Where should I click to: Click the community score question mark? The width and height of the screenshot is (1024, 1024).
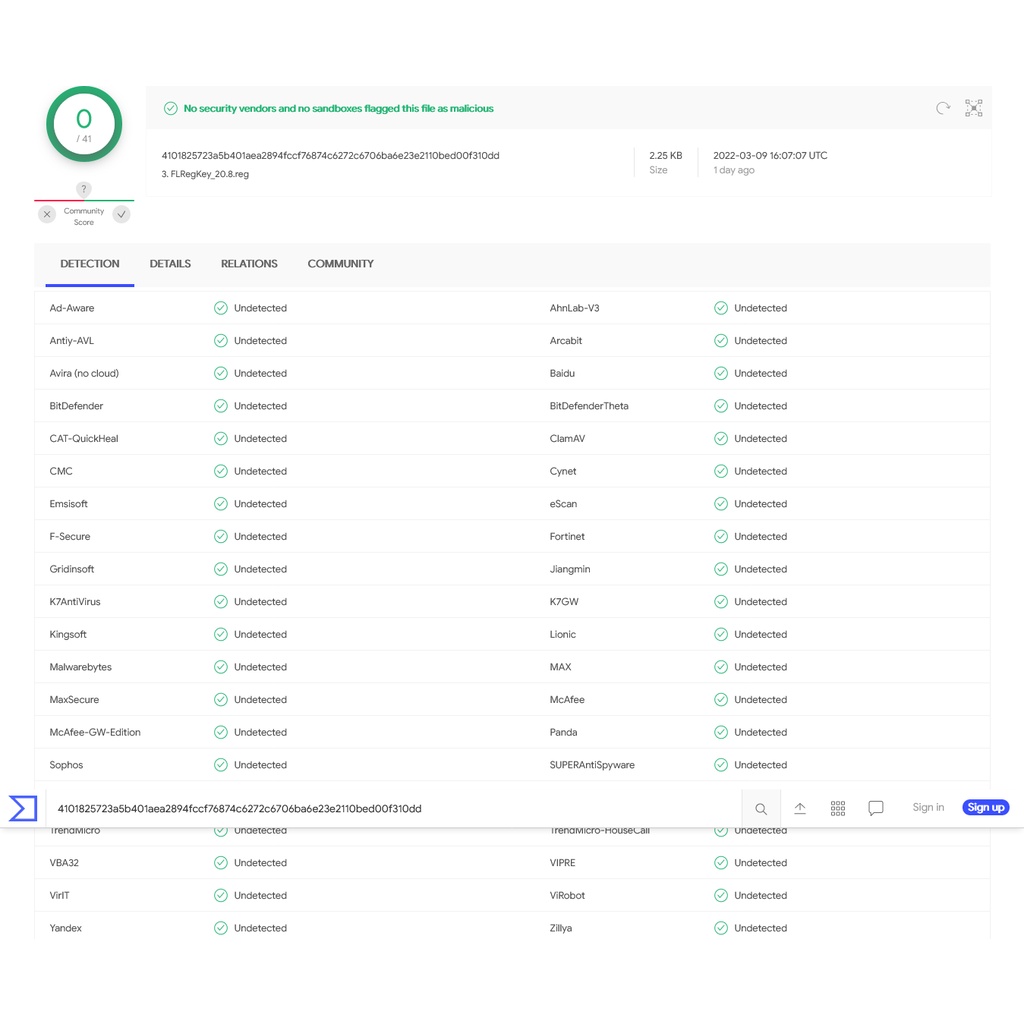coord(84,189)
